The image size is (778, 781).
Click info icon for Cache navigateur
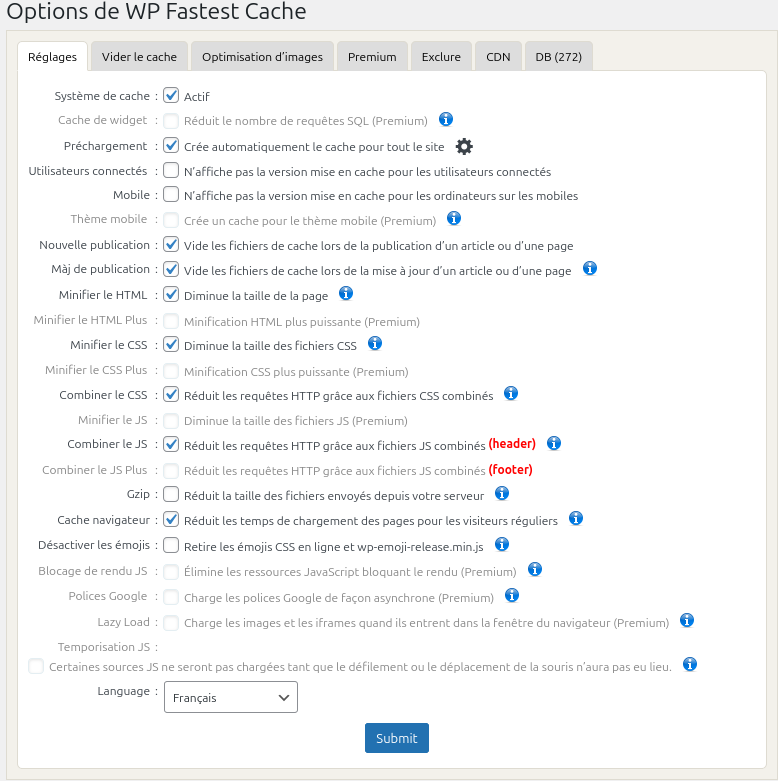click(x=576, y=518)
